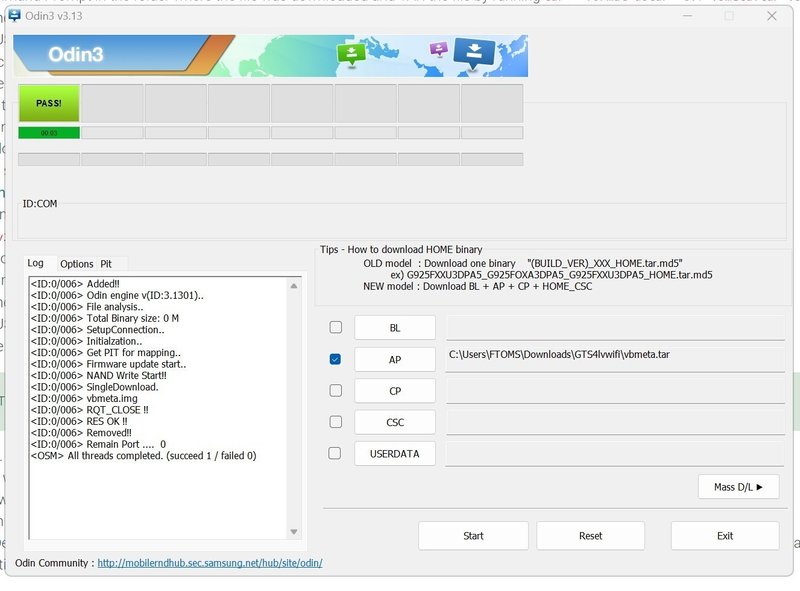This screenshot has height=591, width=800.
Task: Click the green 00:03 progress bar
Action: click(49, 133)
